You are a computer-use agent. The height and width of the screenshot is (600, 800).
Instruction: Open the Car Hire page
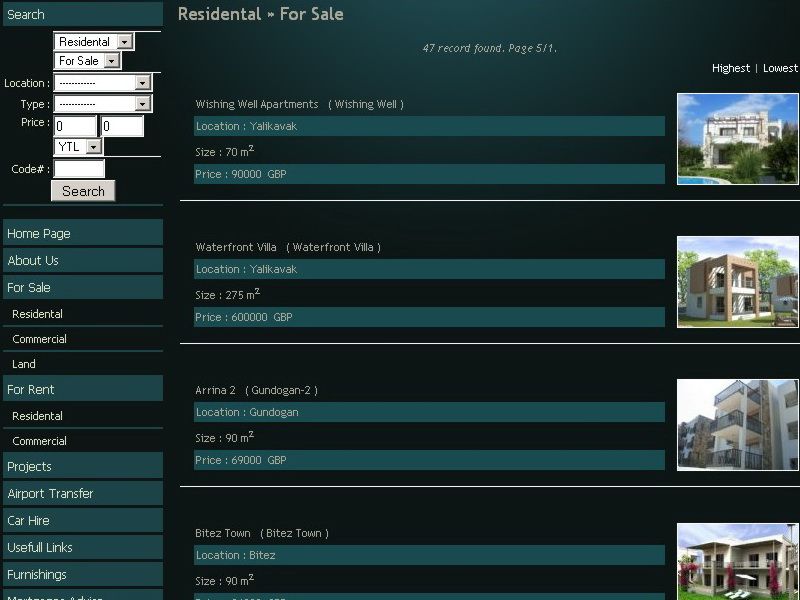click(83, 520)
